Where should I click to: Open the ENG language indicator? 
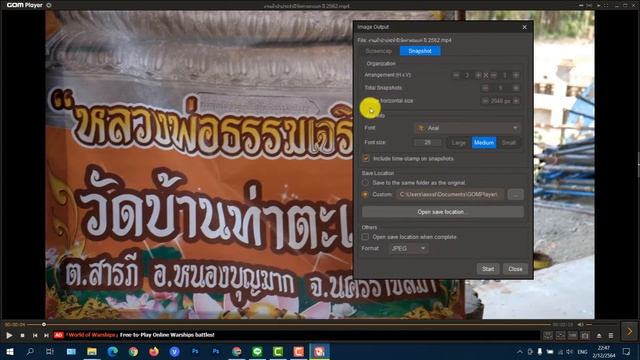(582, 352)
